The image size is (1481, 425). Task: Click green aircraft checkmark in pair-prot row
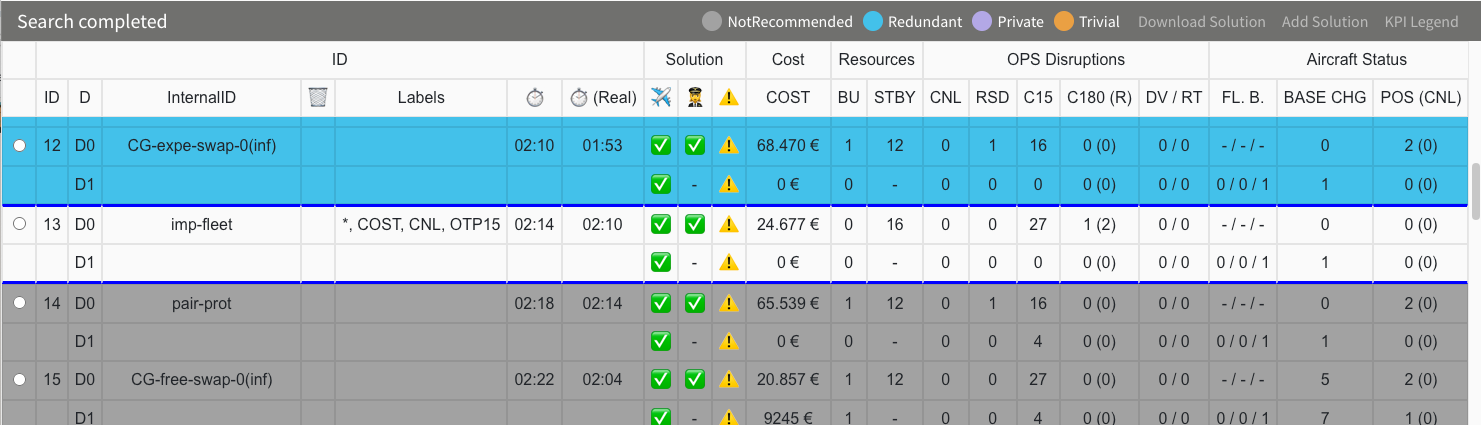[x=661, y=303]
